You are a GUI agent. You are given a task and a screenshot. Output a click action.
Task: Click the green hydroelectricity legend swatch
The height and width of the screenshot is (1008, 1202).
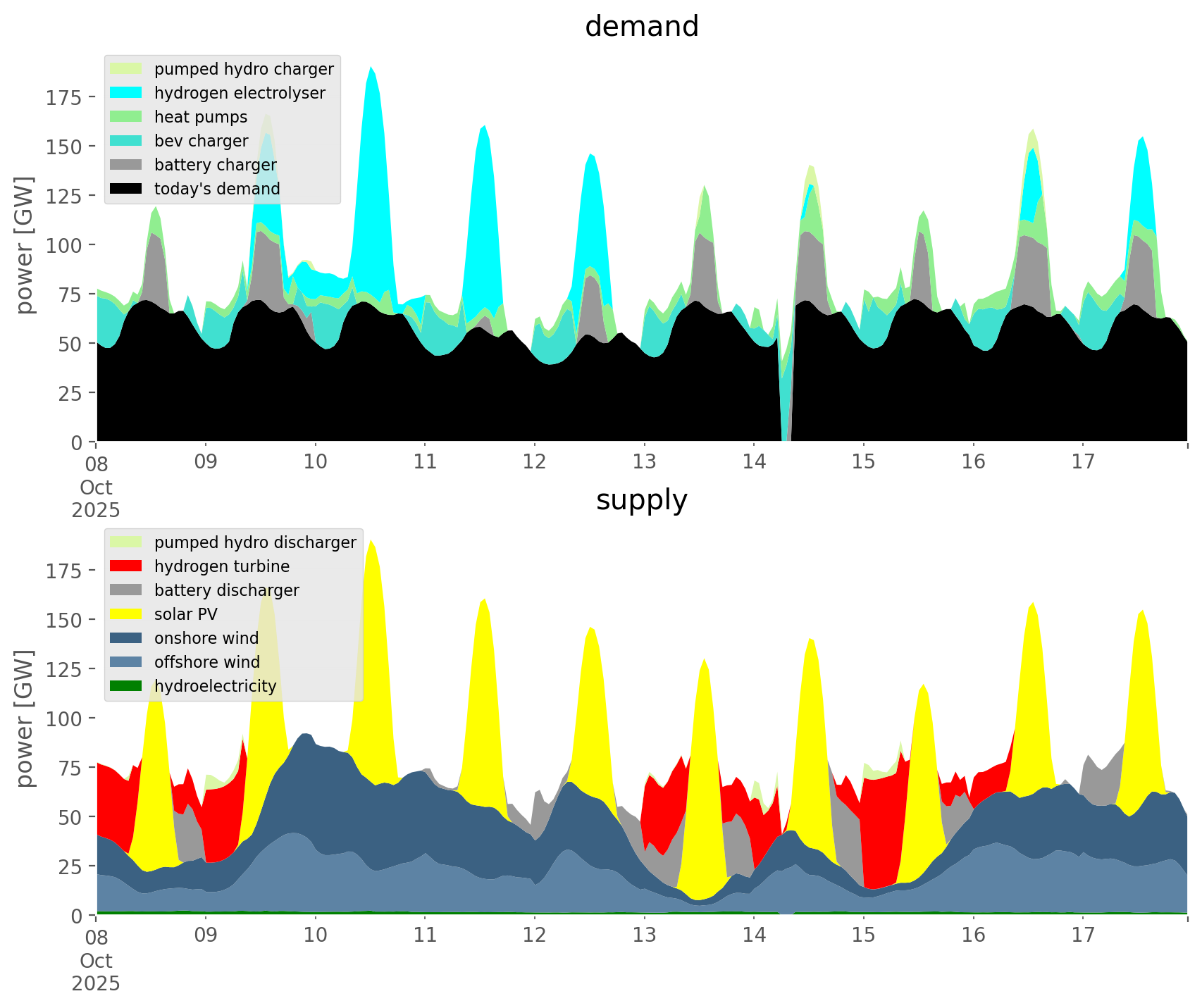(x=127, y=686)
